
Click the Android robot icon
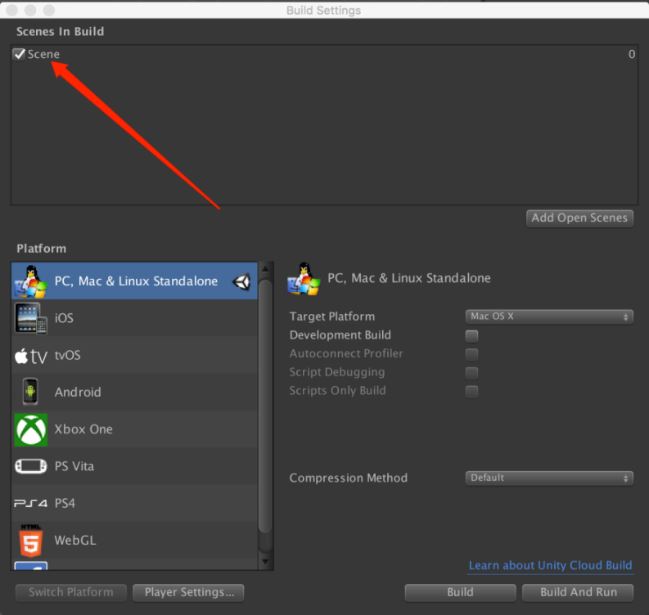coord(31,392)
